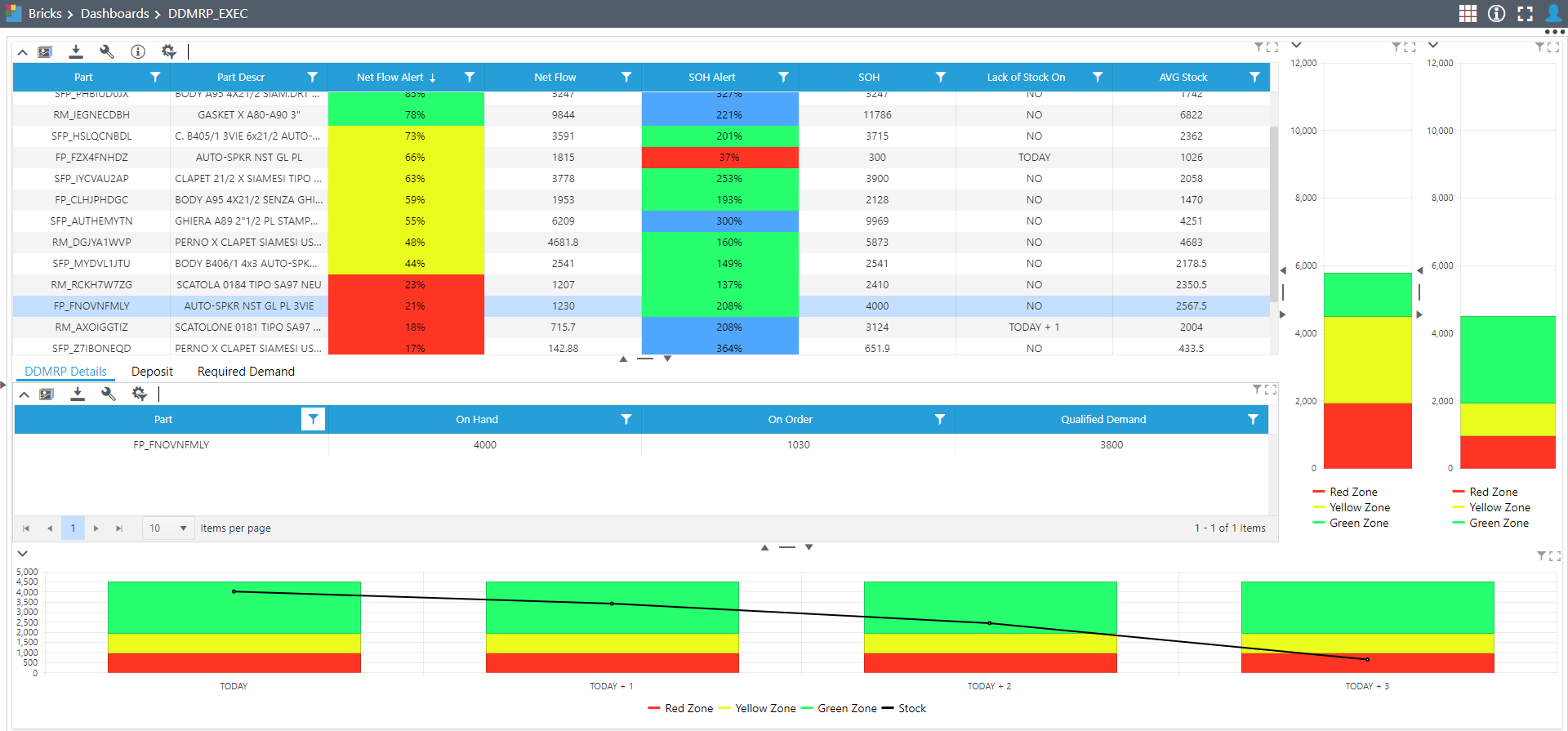Viewport: 1568px width, 731px height.
Task: Open the apps grid icon in header
Action: click(x=1468, y=14)
